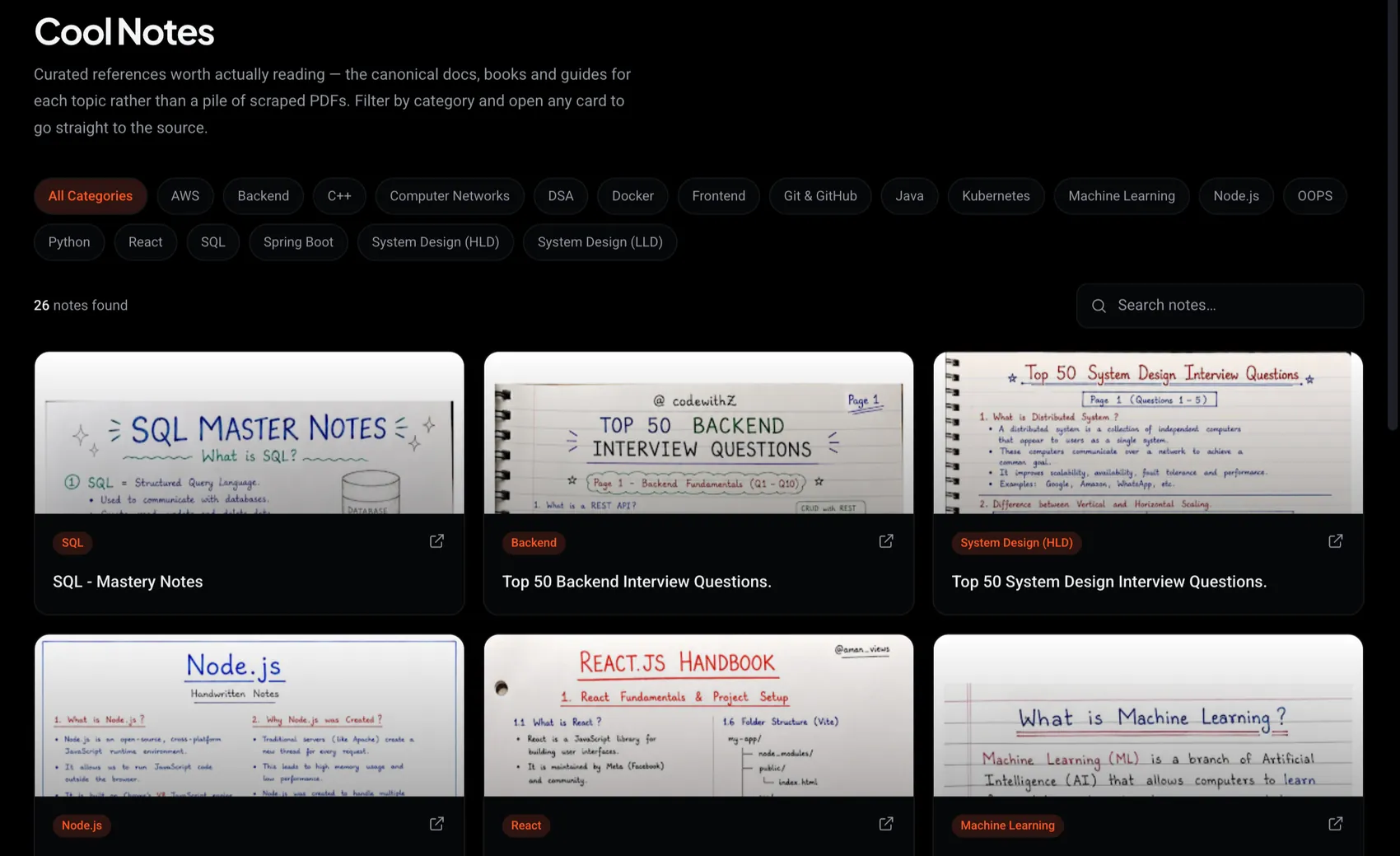This screenshot has height=856, width=1400.
Task: Select the DSA category filter
Action: [x=561, y=196]
